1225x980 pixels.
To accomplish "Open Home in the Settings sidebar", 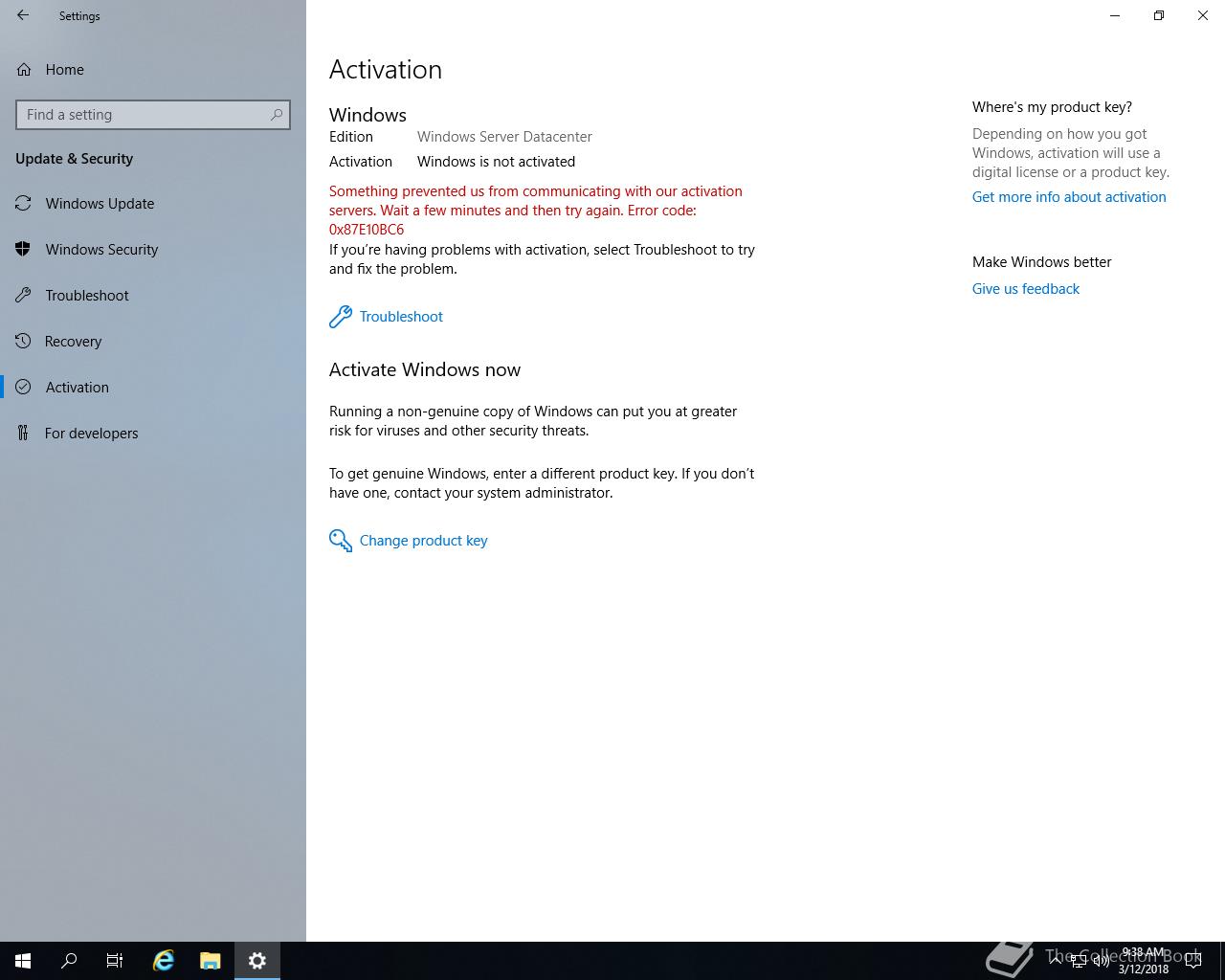I will (x=153, y=69).
